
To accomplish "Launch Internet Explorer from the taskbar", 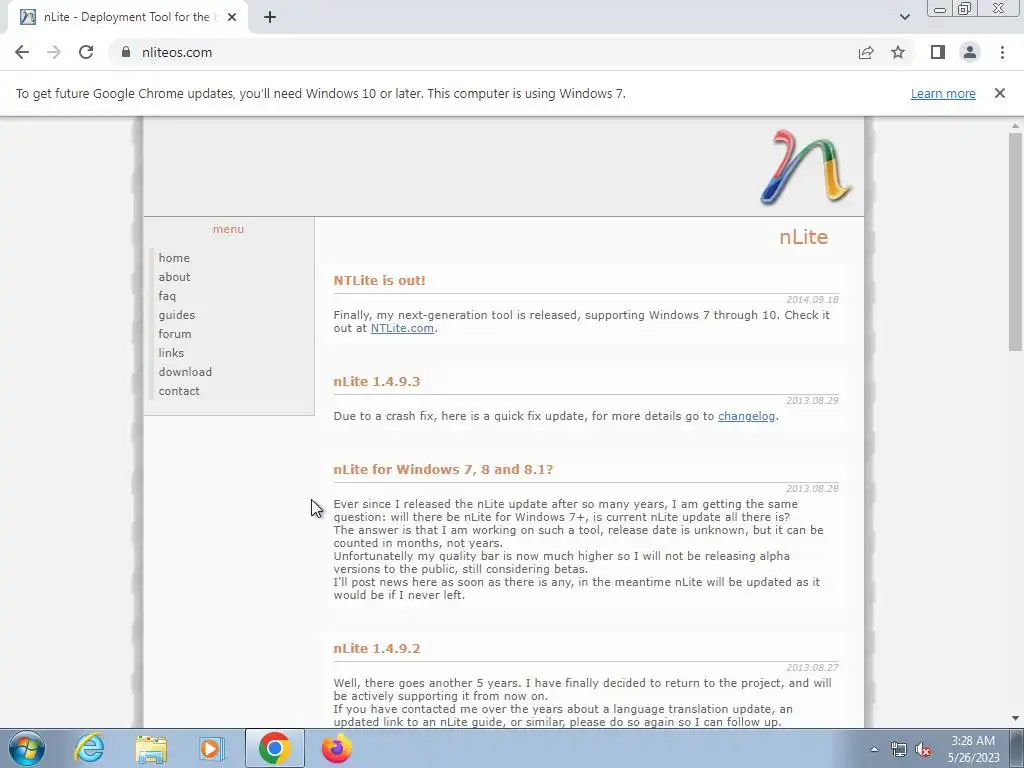I will click(89, 748).
